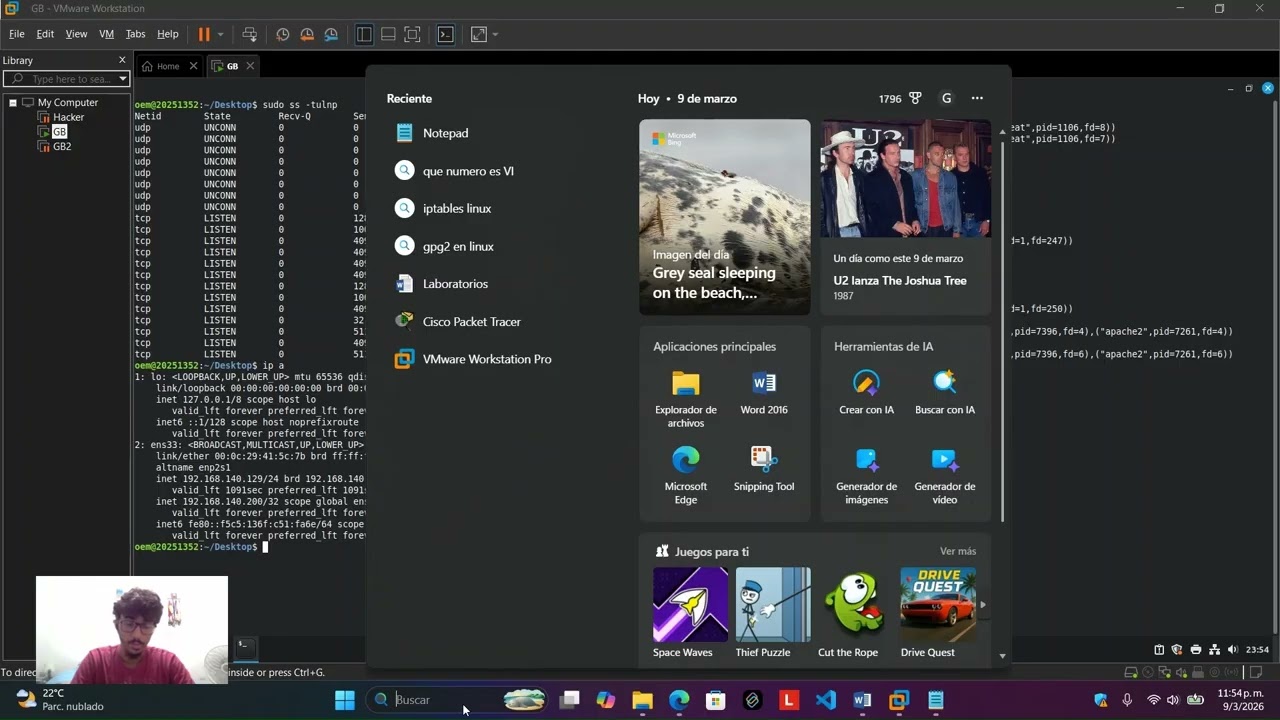Image resolution: width=1280 pixels, height=720 pixels.
Task: Open the Drive Quest game
Action: point(938,612)
